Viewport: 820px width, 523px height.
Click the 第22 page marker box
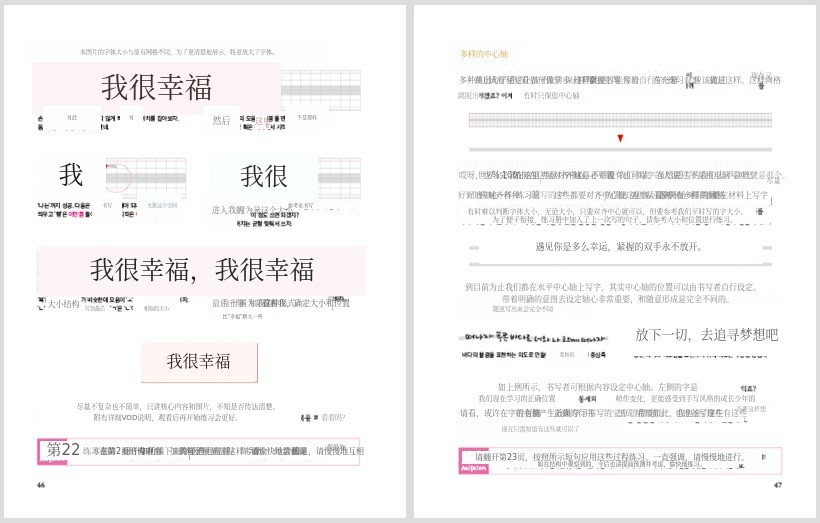click(58, 451)
